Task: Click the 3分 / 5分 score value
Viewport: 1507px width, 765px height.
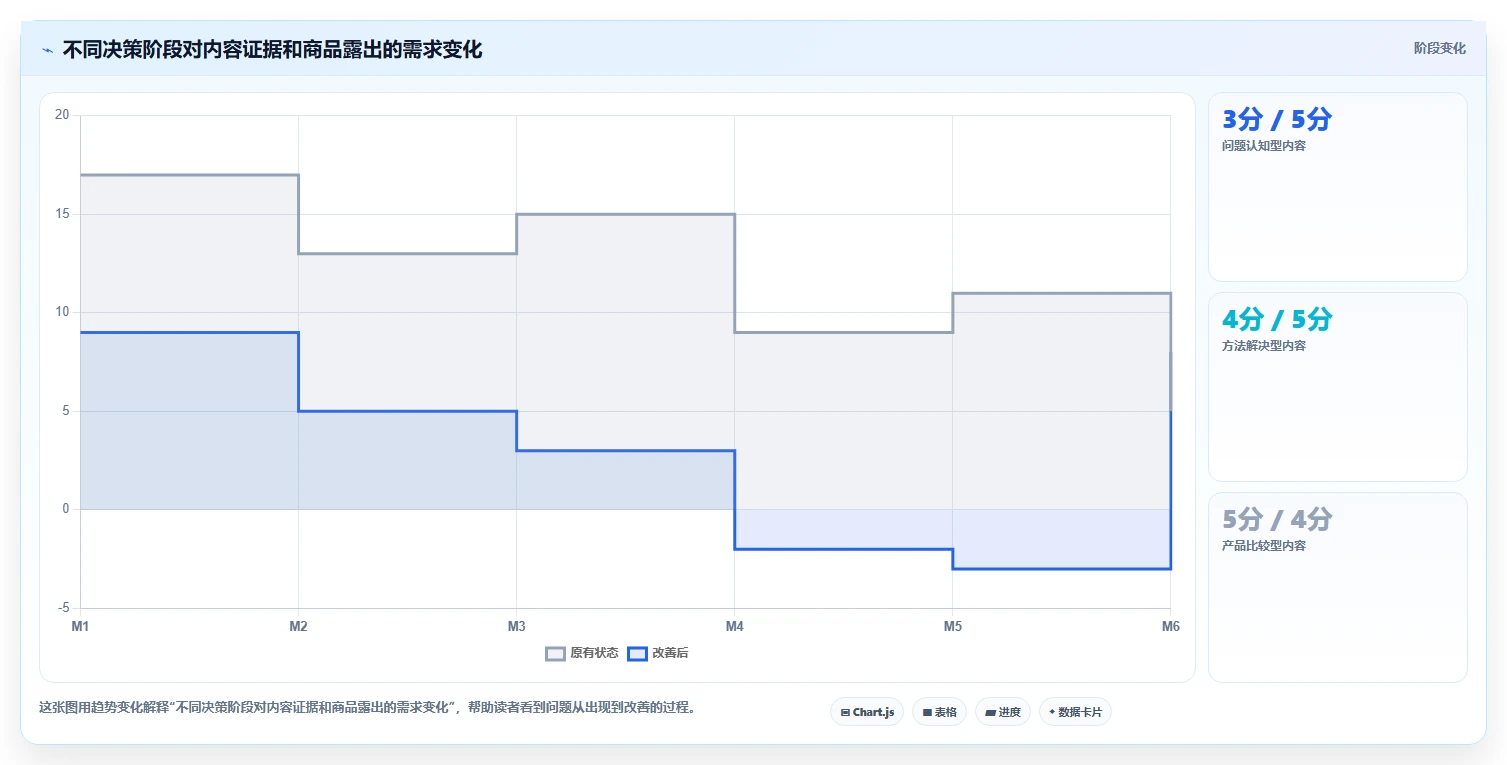Action: click(x=1277, y=120)
